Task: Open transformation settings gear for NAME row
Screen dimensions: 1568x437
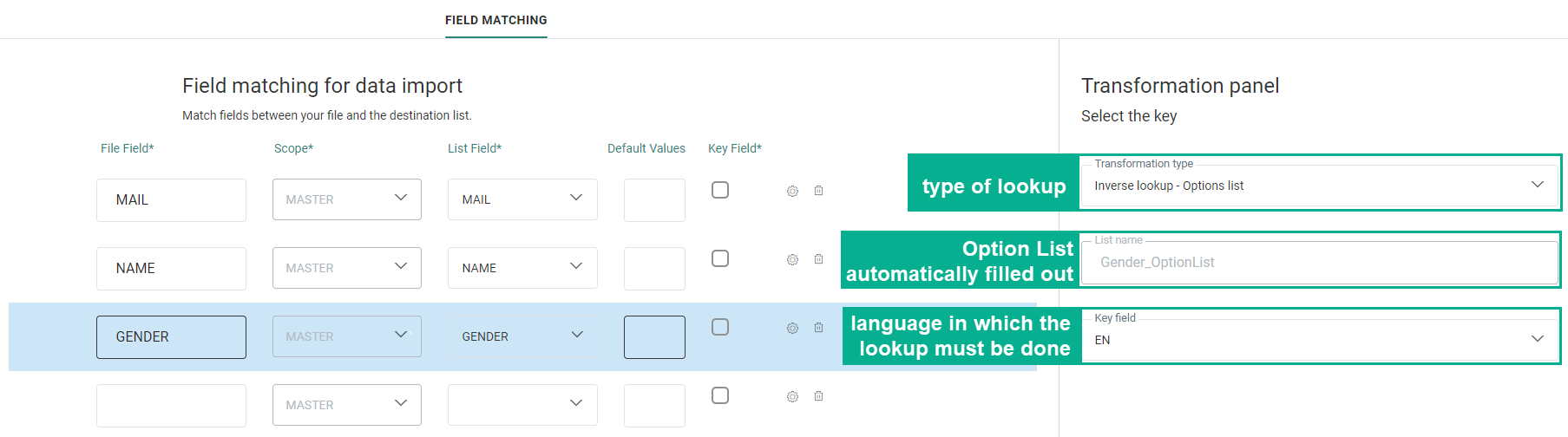Action: coord(792,259)
